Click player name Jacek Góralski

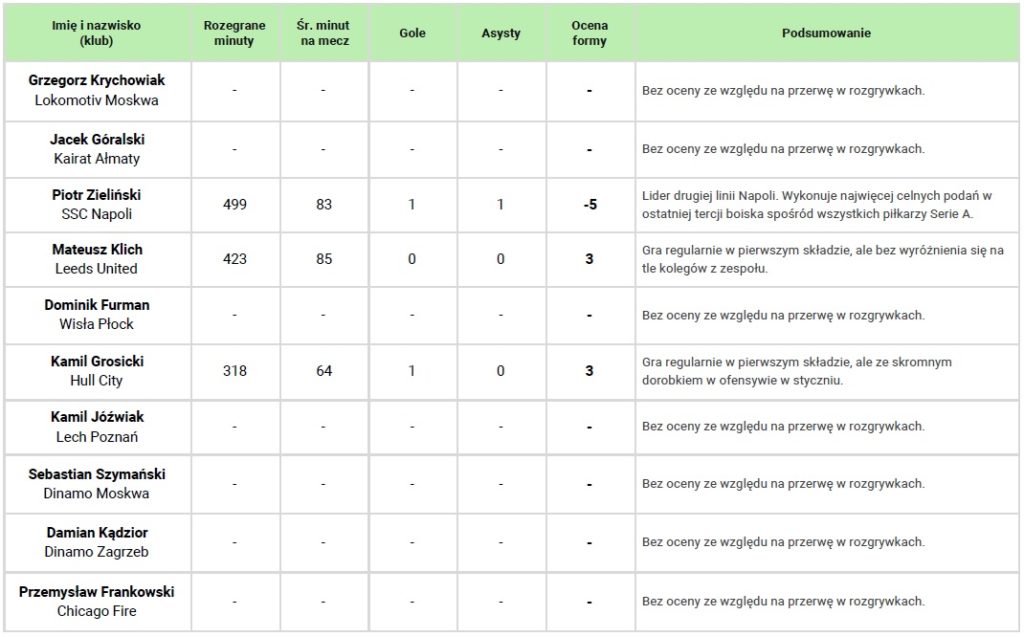[x=97, y=139]
